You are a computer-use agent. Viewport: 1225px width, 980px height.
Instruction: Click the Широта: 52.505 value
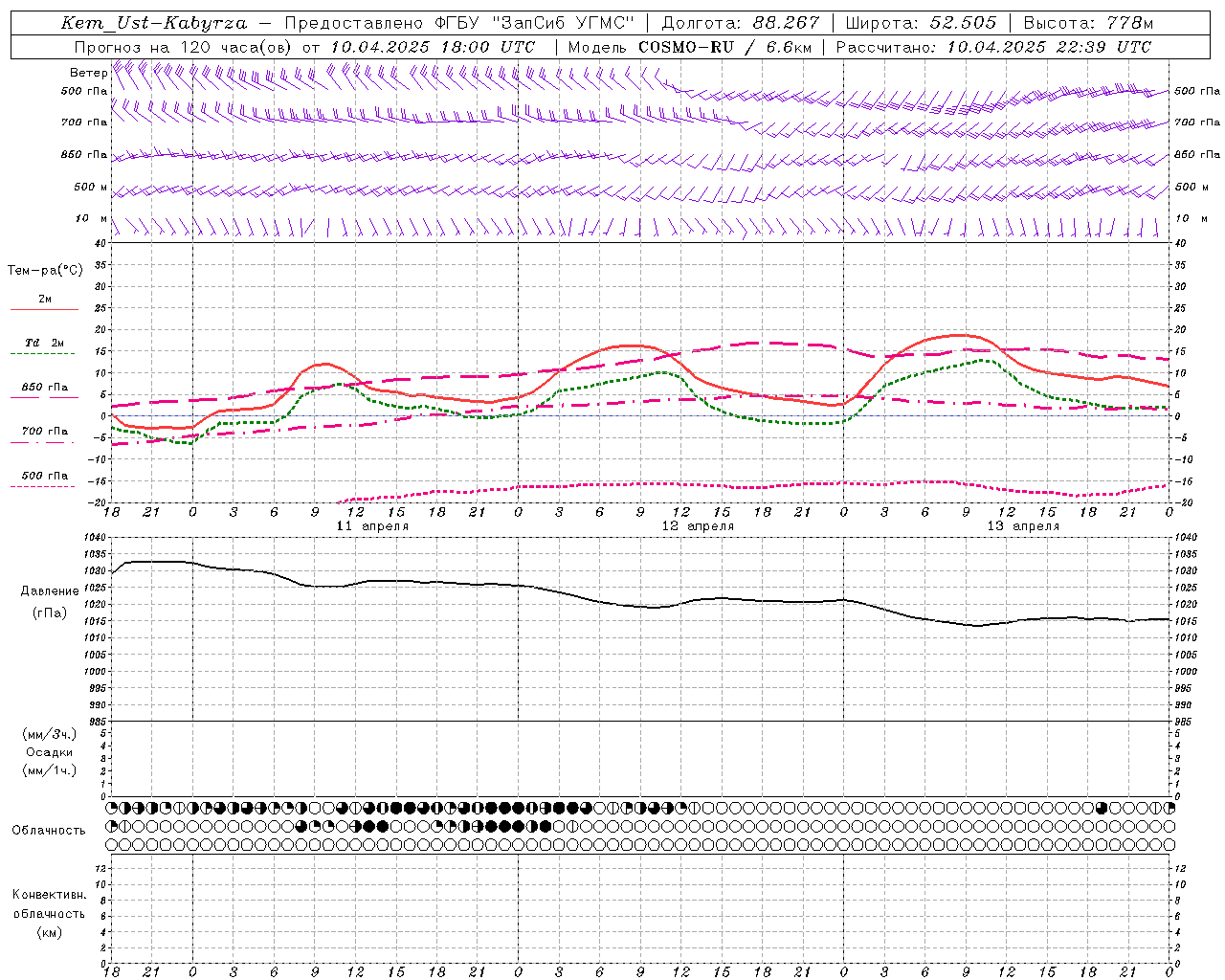coord(921,23)
